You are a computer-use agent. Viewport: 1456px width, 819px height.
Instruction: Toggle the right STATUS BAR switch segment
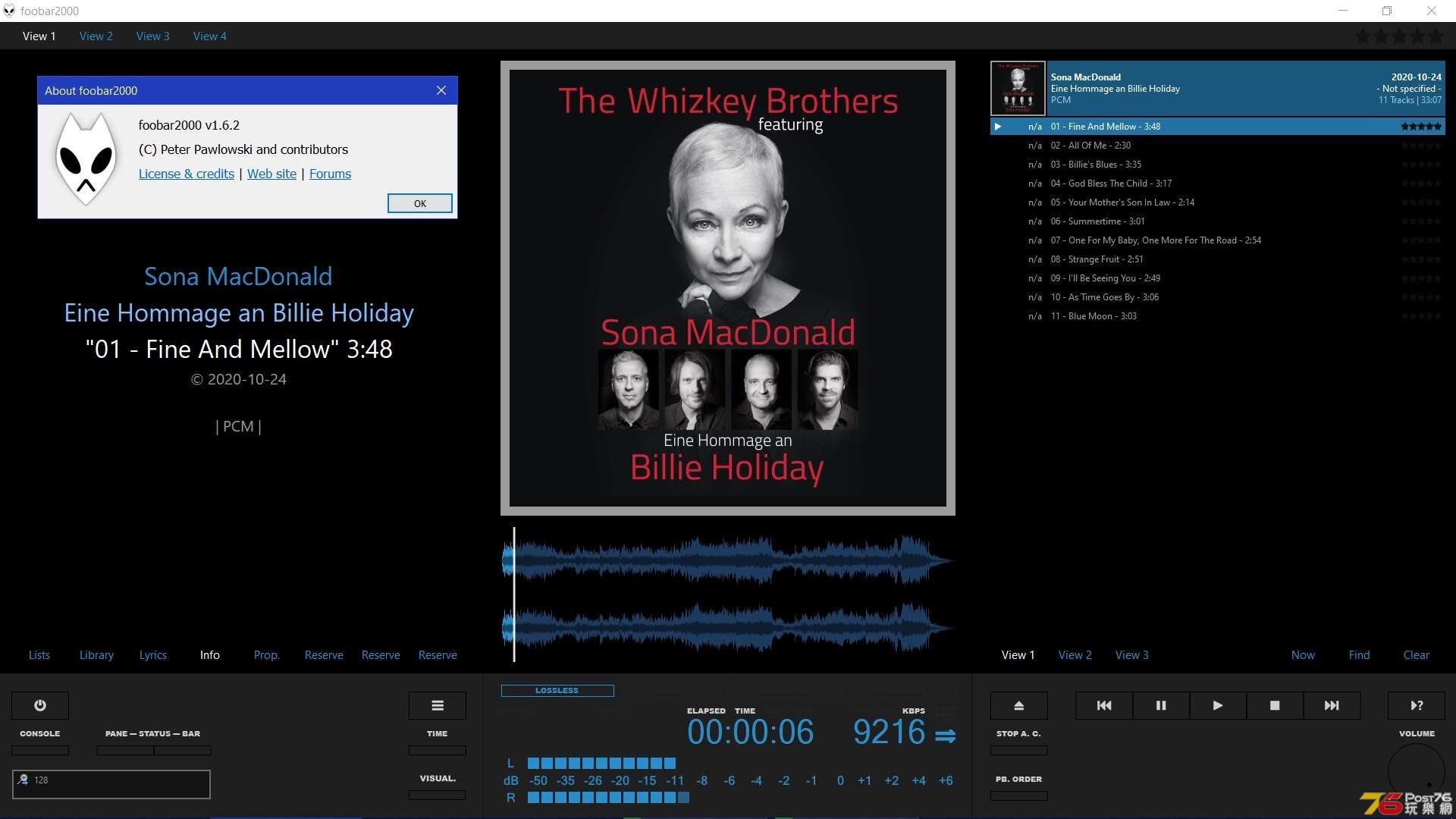183,750
